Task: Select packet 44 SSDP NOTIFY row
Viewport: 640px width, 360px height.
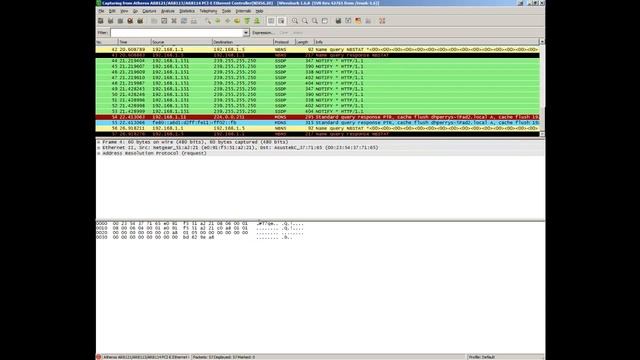Action: click(318, 61)
